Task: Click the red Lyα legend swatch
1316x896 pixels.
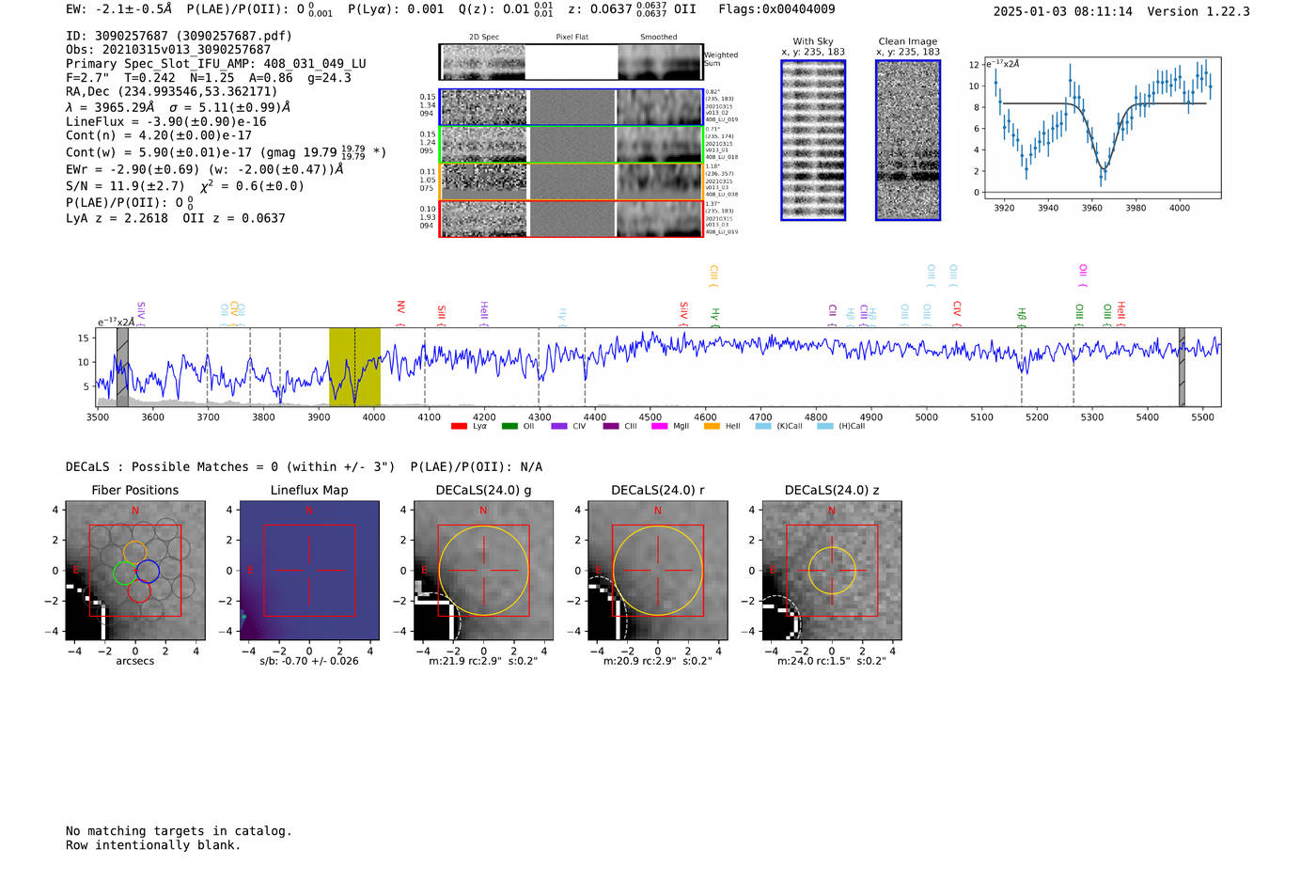Action: pos(459,426)
